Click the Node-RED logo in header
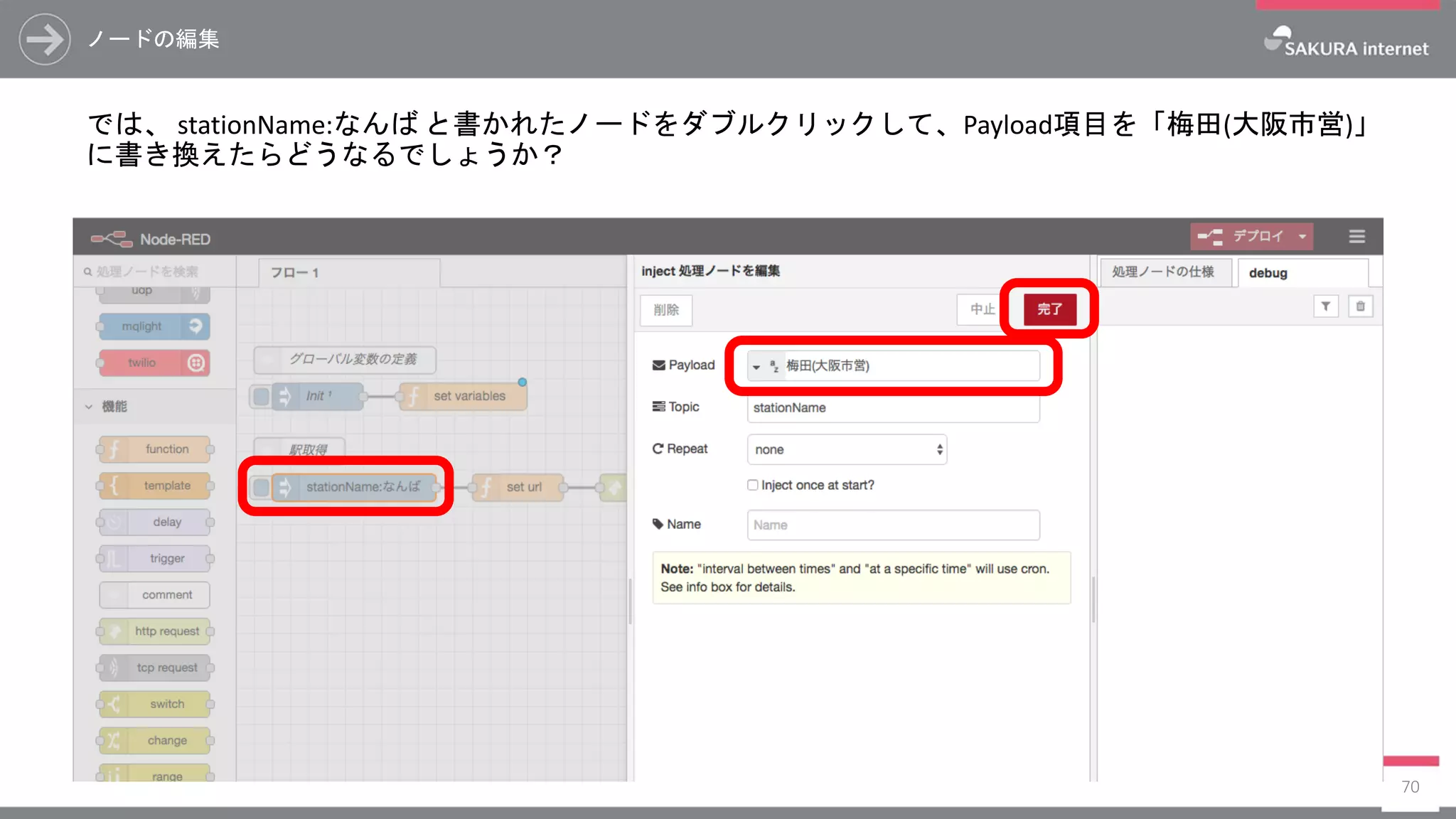The image size is (1456, 819). click(x=151, y=239)
